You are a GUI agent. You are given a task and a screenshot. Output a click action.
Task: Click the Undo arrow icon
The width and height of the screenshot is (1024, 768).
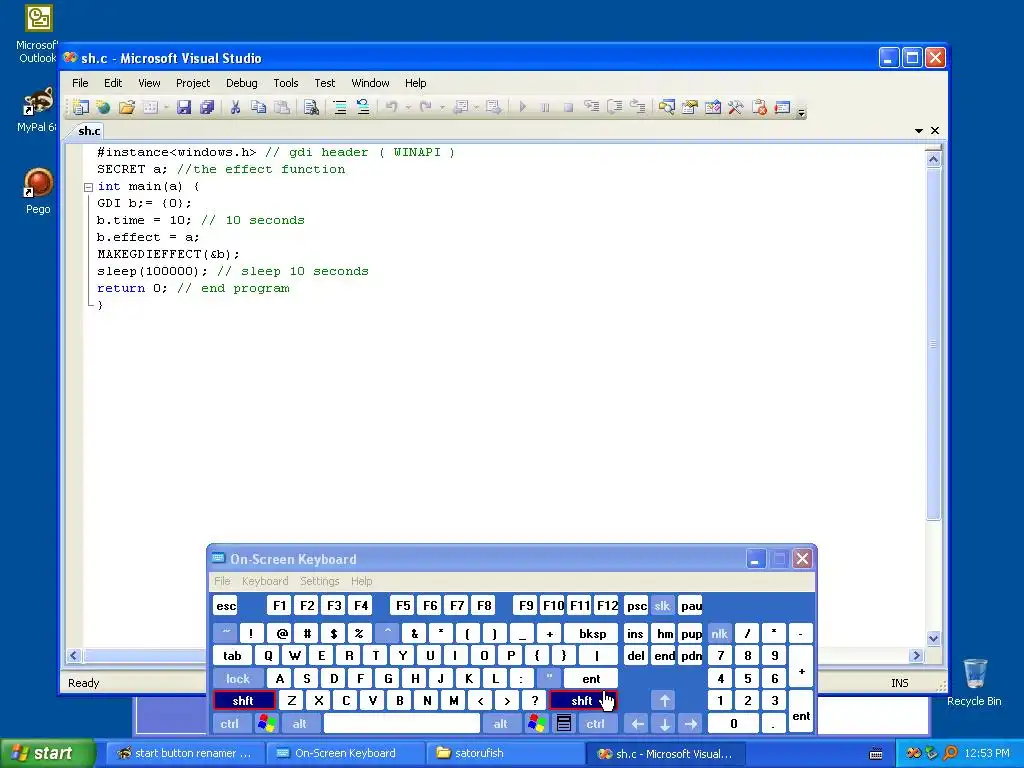coord(391,106)
